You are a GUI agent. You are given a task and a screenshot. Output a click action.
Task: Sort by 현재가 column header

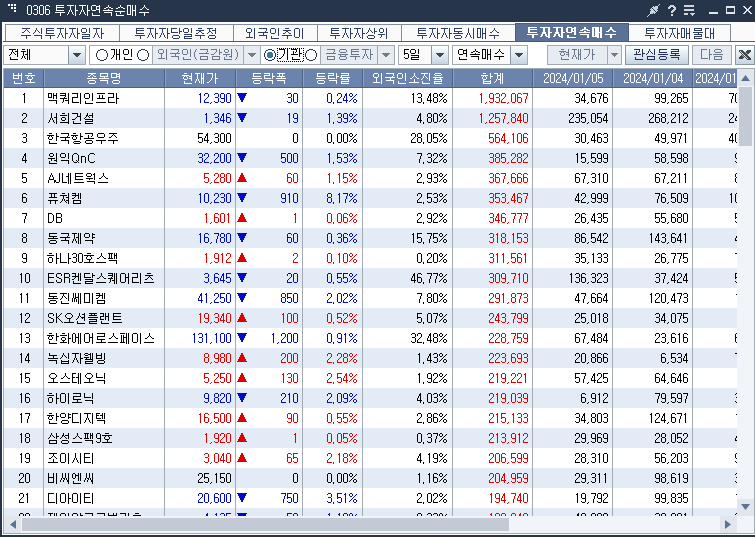(x=200, y=78)
